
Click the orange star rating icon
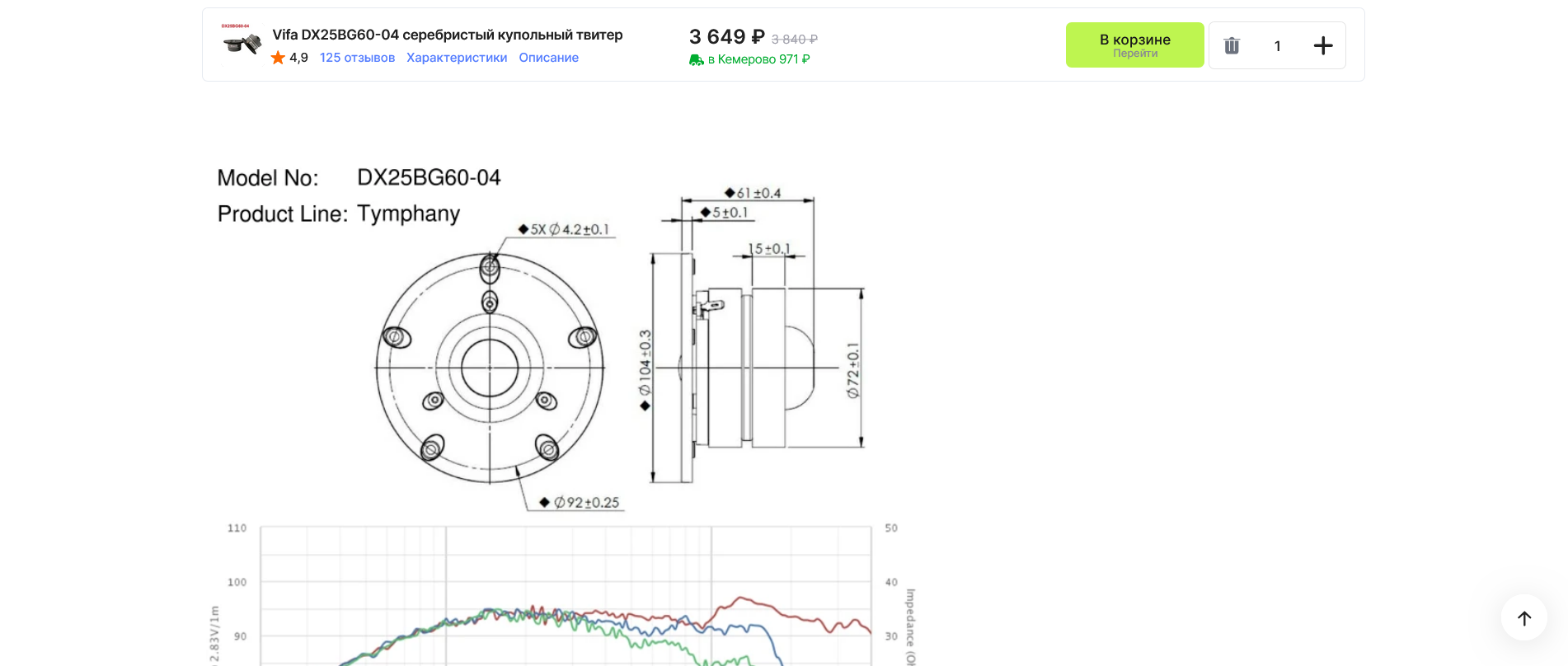[278, 58]
